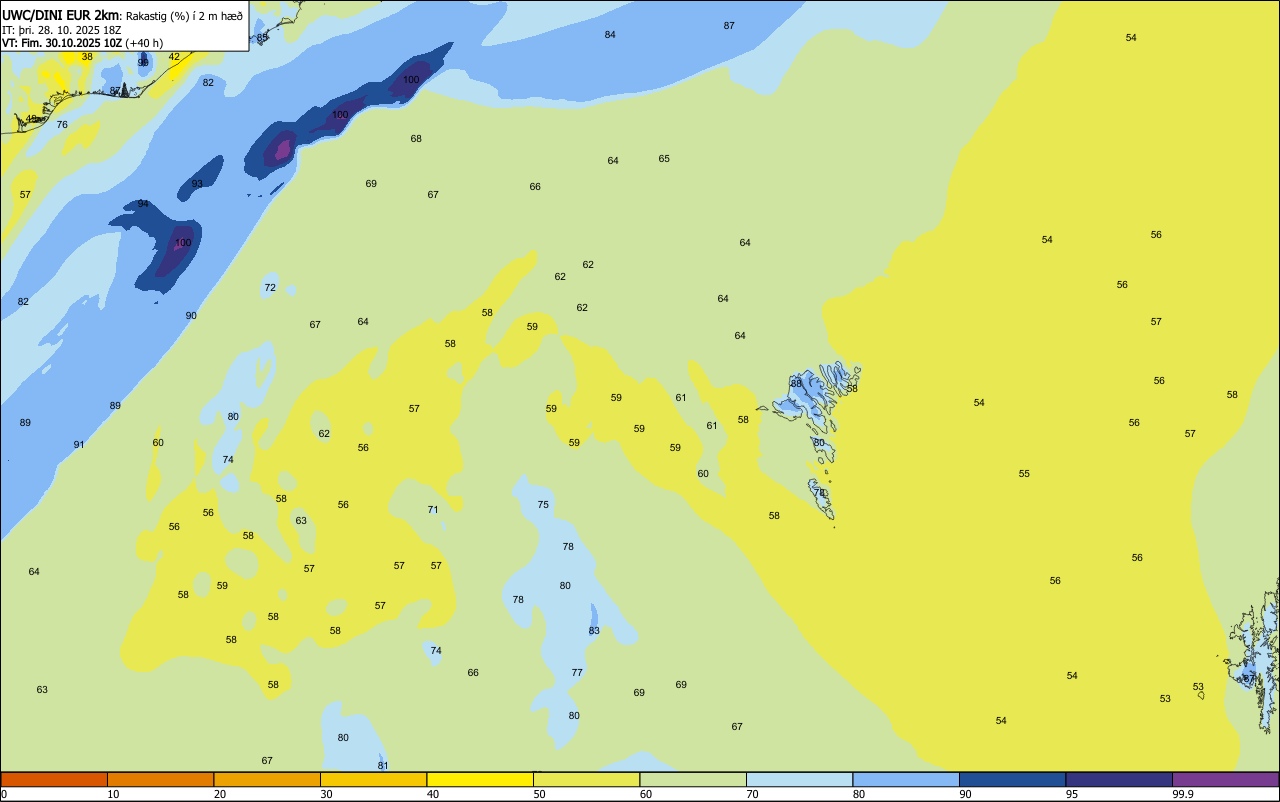Image resolution: width=1280 pixels, height=802 pixels.
Task: Choose the dark blue 90–95 legend band
Action: [1012, 779]
